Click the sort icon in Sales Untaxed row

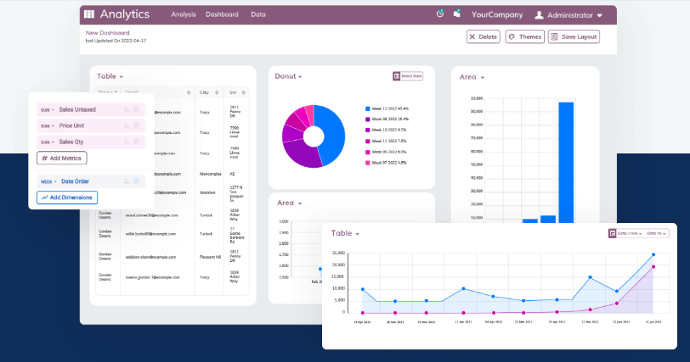pyautogui.click(x=127, y=110)
